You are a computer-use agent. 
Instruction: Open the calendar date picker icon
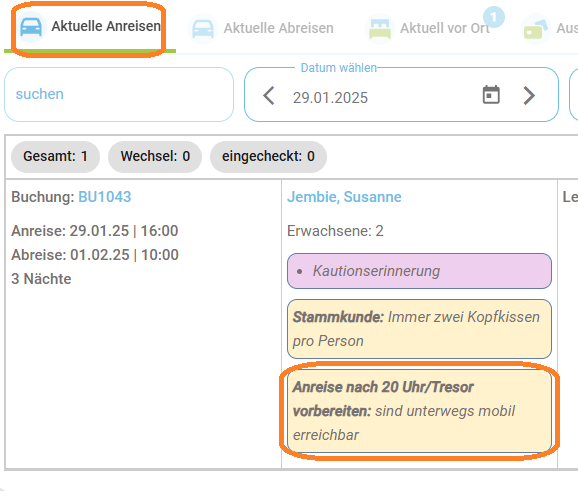tap(491, 95)
